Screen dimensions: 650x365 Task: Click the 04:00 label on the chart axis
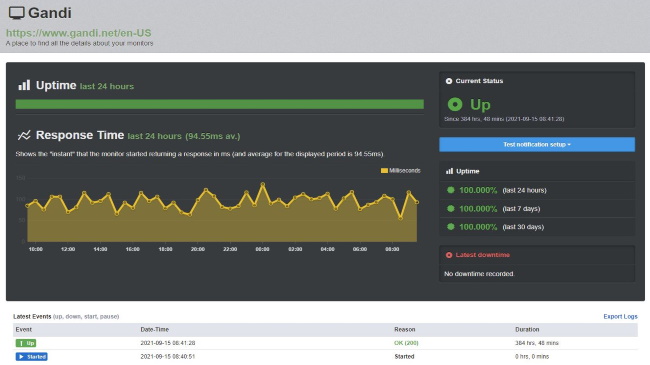click(327, 249)
